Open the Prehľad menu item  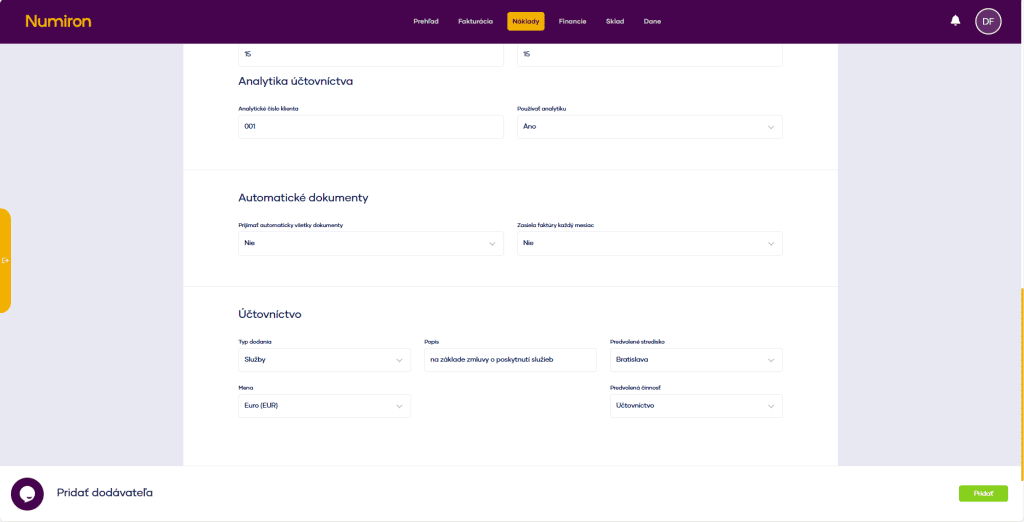[x=426, y=21]
